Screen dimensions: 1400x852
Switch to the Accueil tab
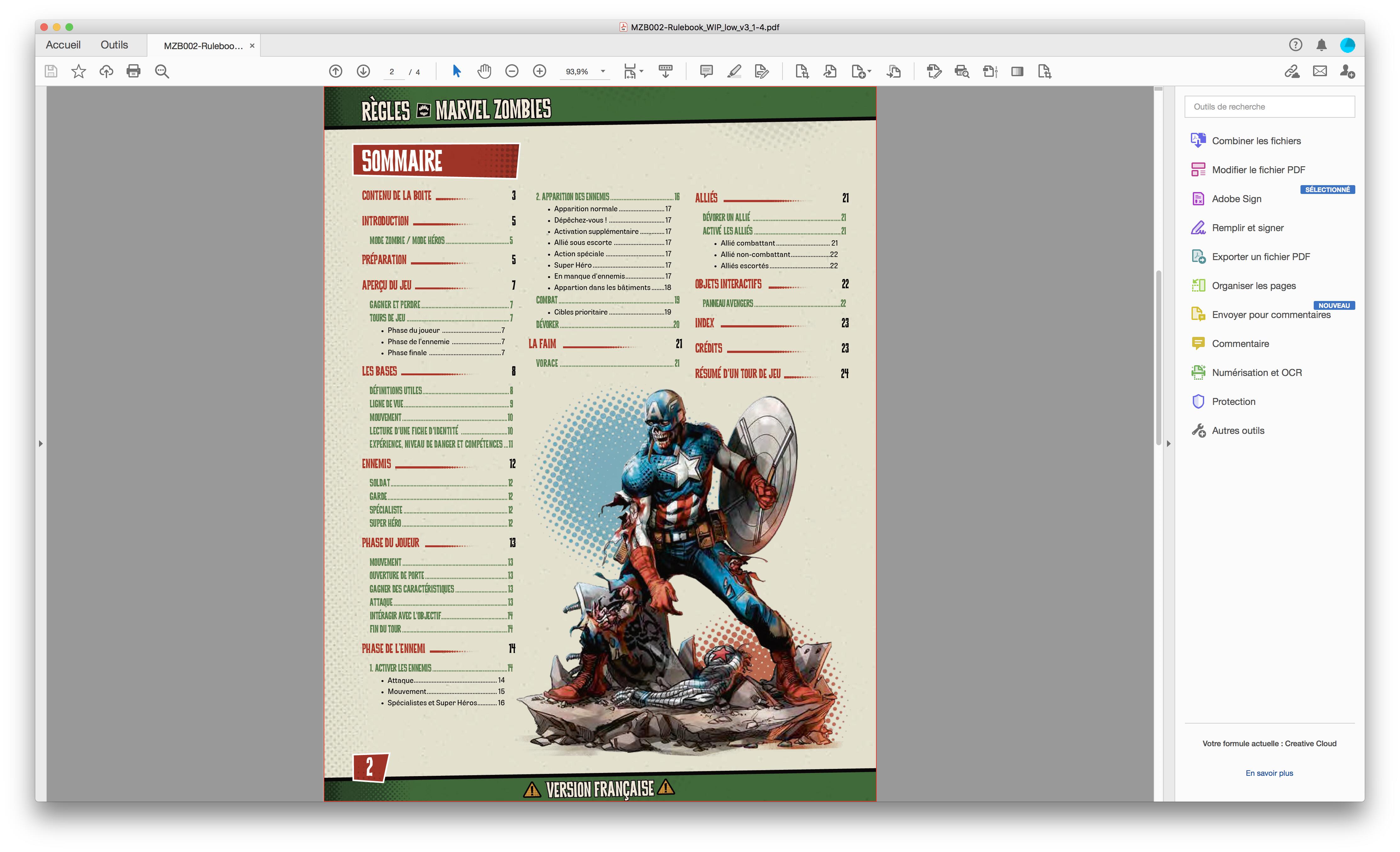[63, 45]
